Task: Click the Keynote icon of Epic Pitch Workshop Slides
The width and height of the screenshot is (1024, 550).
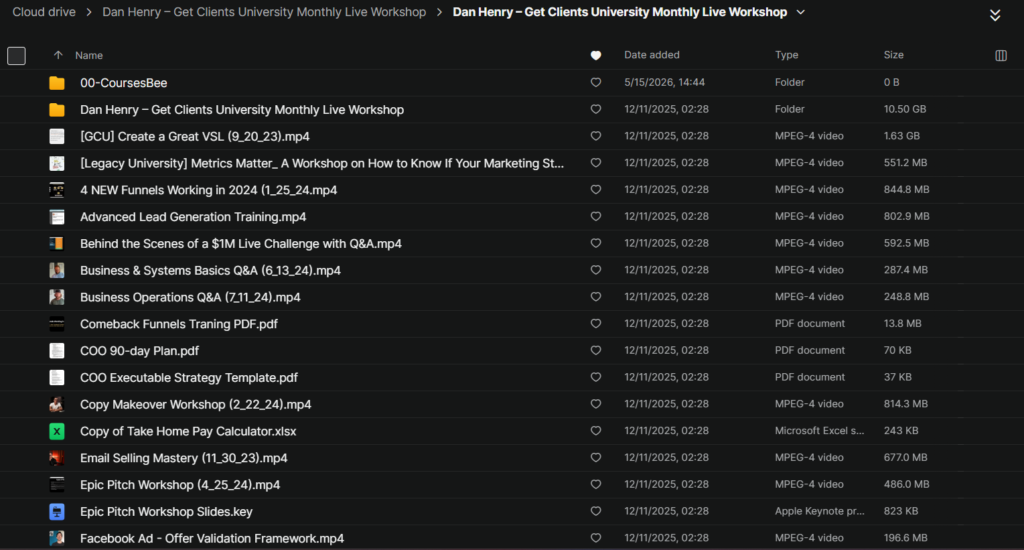Action: [57, 511]
